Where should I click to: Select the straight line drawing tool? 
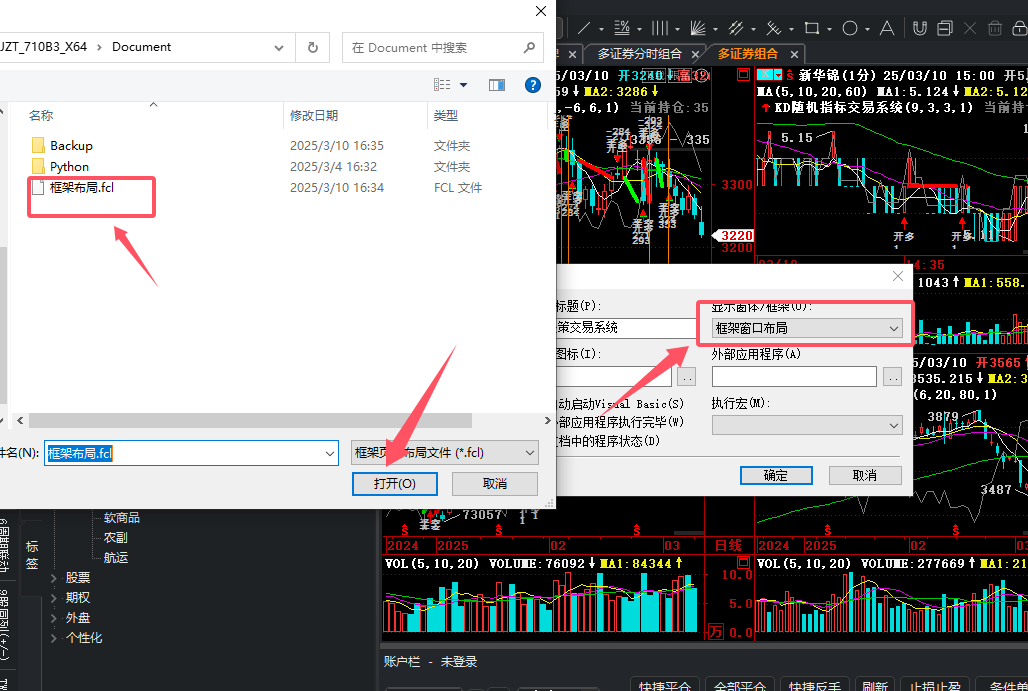click(584, 28)
